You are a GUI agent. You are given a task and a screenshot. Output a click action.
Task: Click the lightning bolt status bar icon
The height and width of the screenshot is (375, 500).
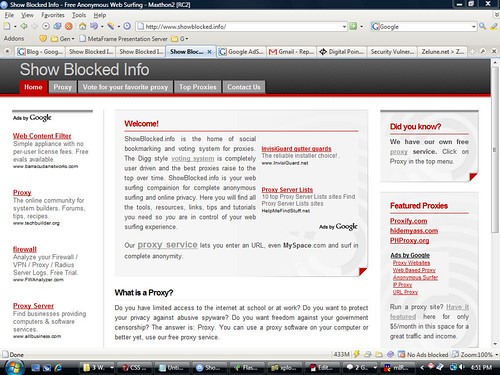[x=357, y=354]
